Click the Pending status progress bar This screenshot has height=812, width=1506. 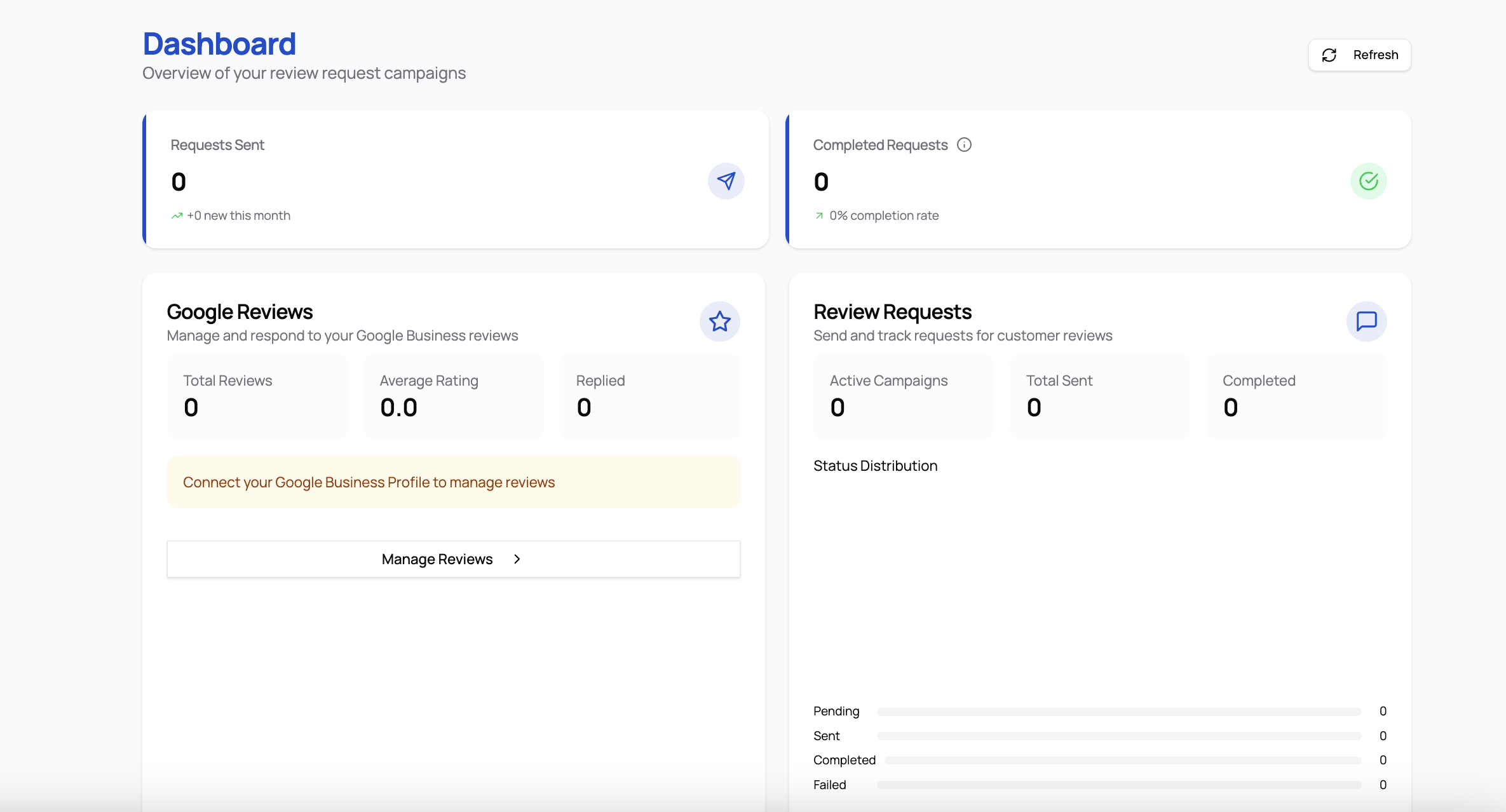click(1118, 712)
